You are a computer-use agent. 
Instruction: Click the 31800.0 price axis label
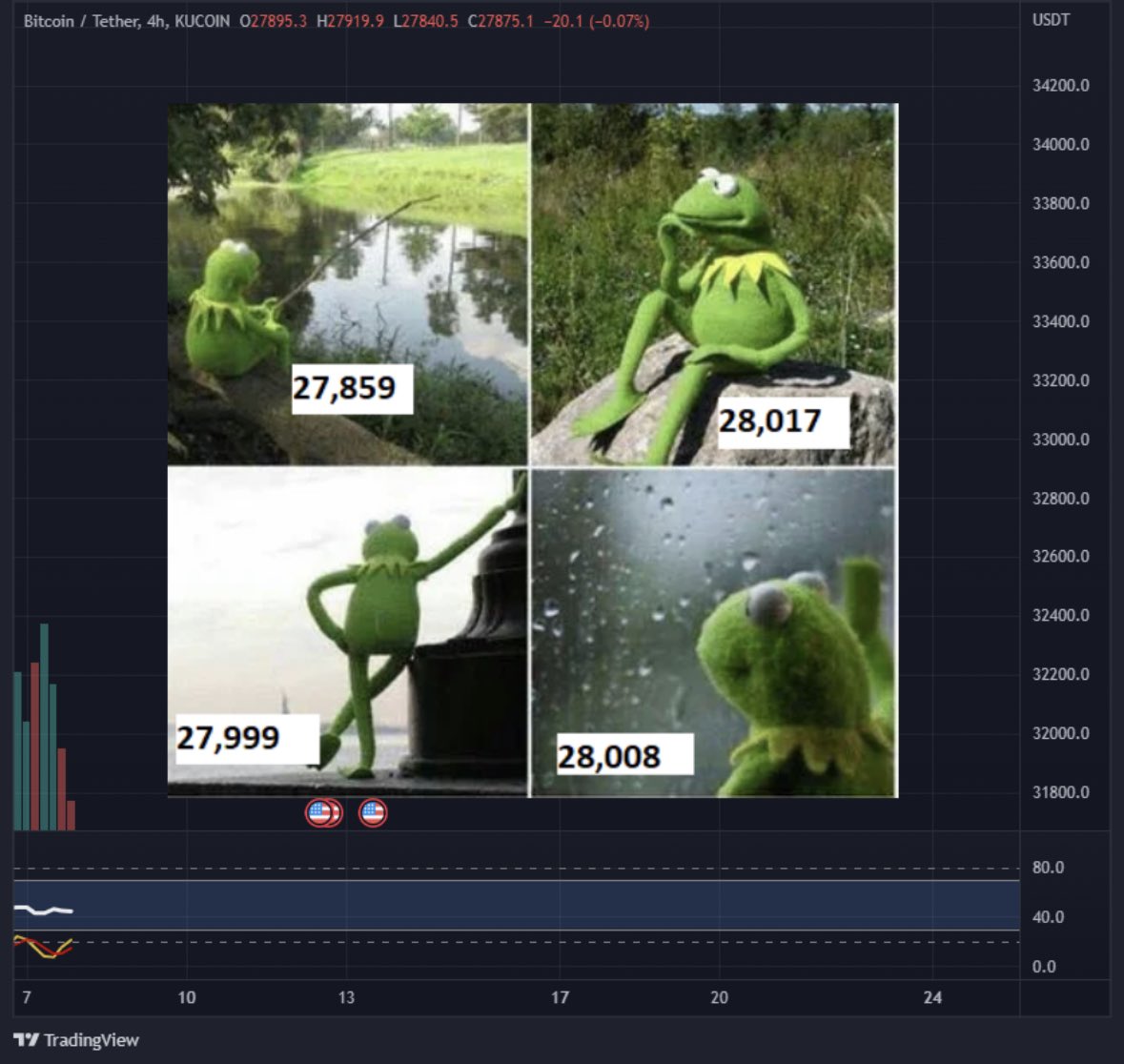pyautogui.click(x=1061, y=792)
